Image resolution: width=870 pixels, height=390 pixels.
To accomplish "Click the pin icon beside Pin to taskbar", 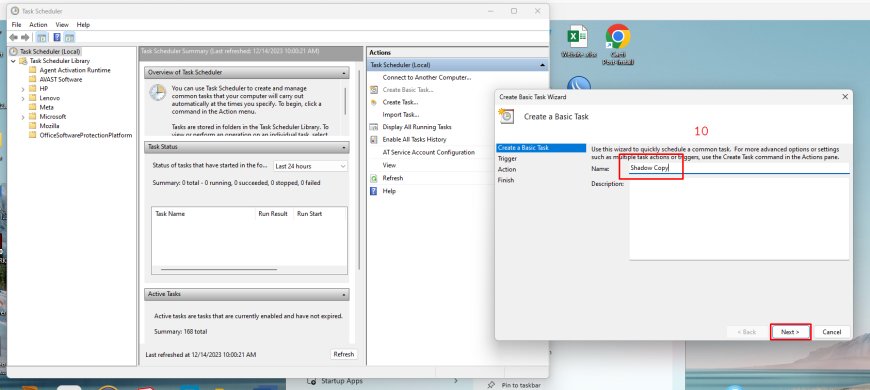I will pos(491,385).
